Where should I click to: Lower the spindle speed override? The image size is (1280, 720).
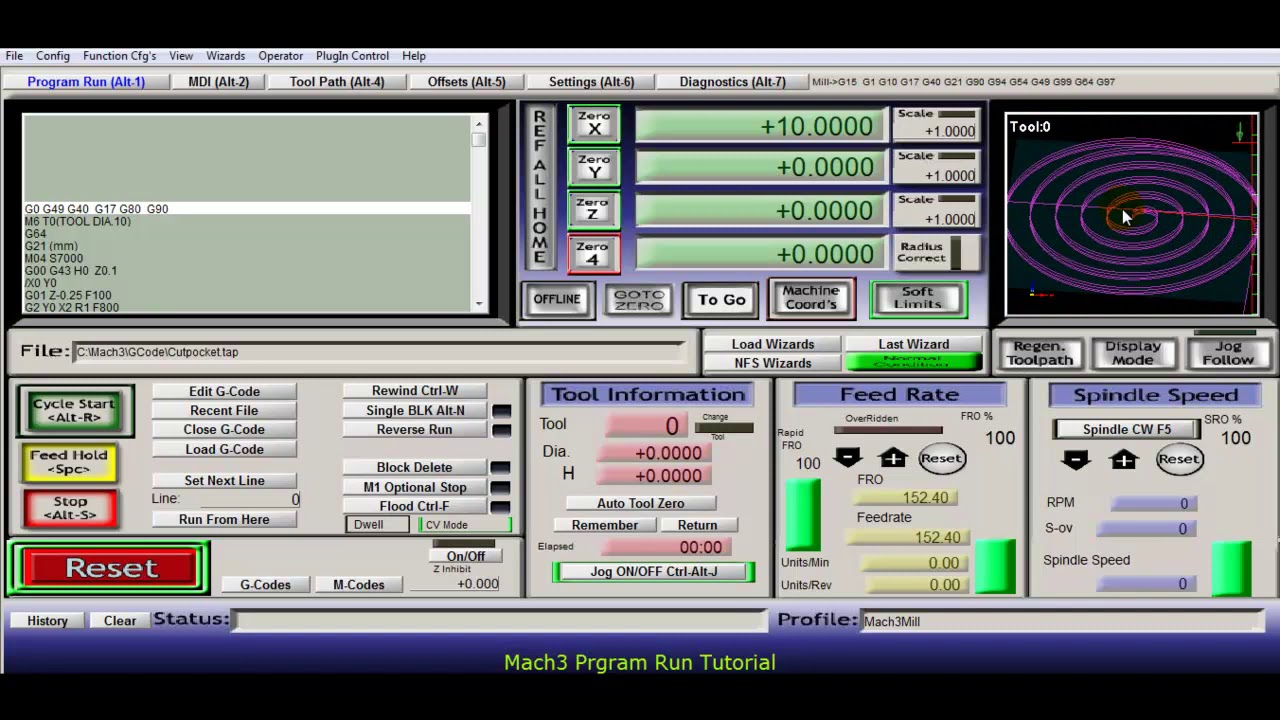[x=1076, y=459]
